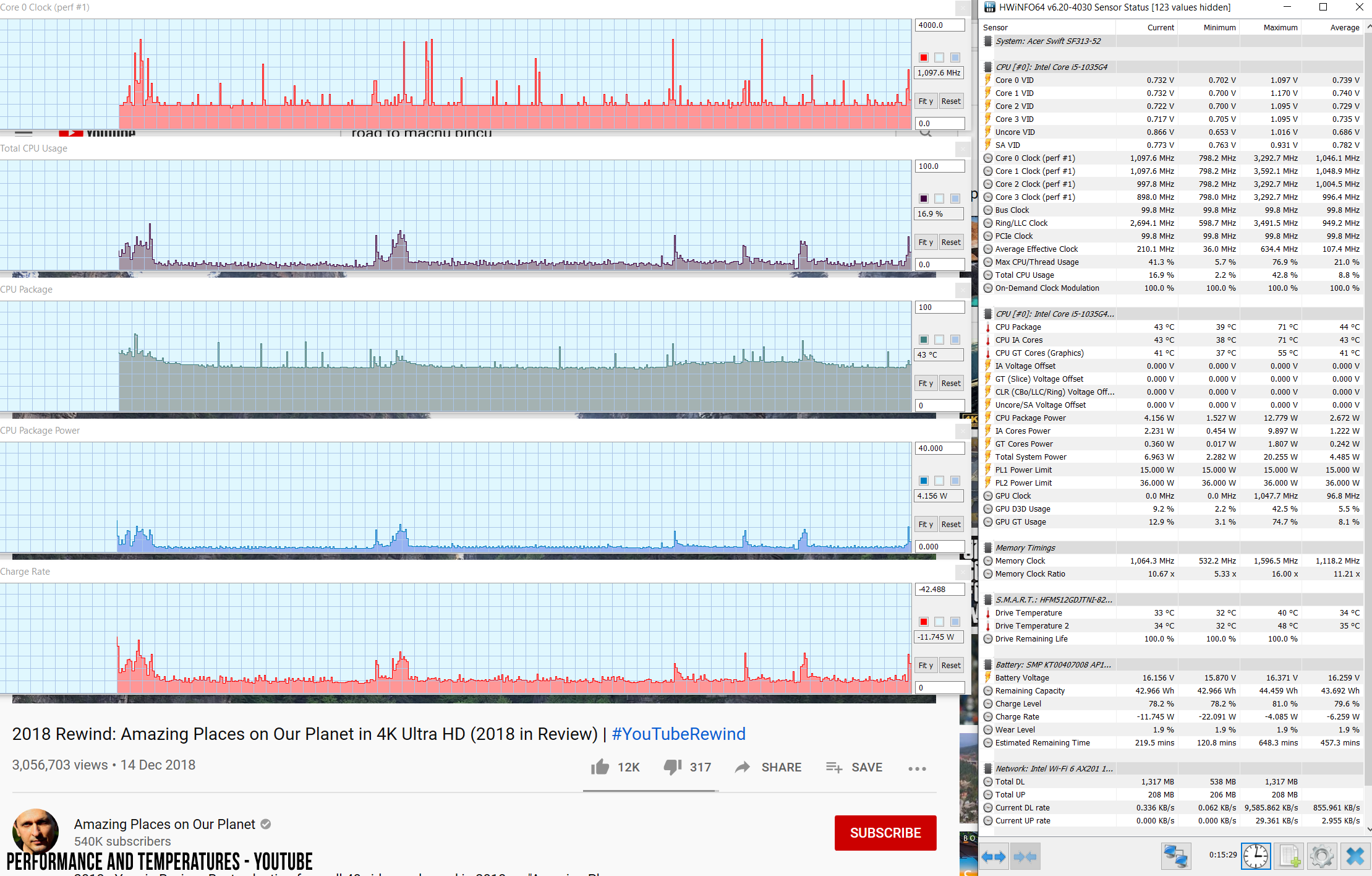Click Fit y in Total CPU Usage graph

pos(926,243)
